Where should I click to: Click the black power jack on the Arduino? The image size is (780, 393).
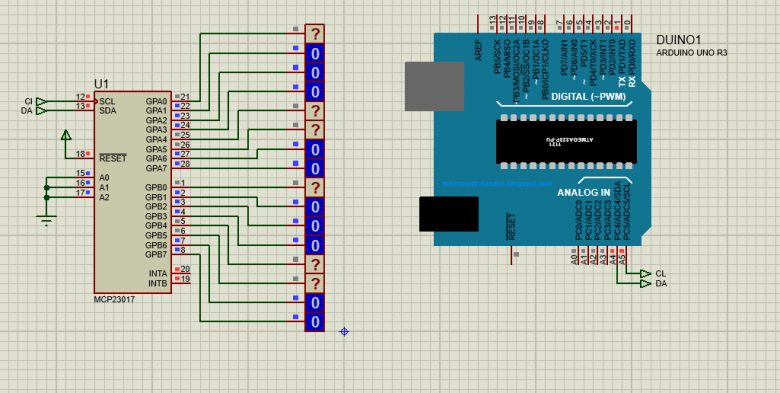[x=449, y=214]
